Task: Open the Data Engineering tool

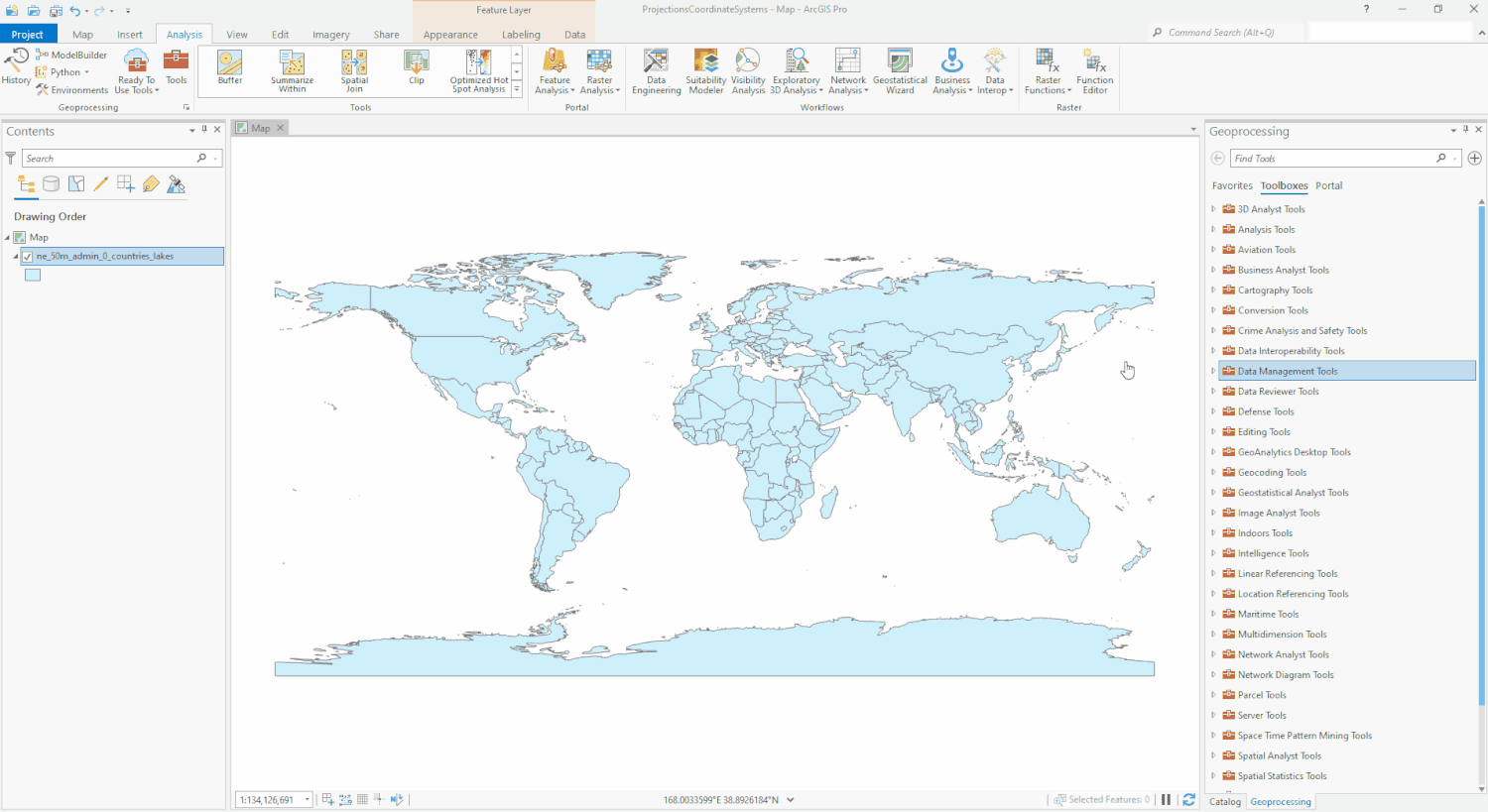Action: [x=656, y=69]
